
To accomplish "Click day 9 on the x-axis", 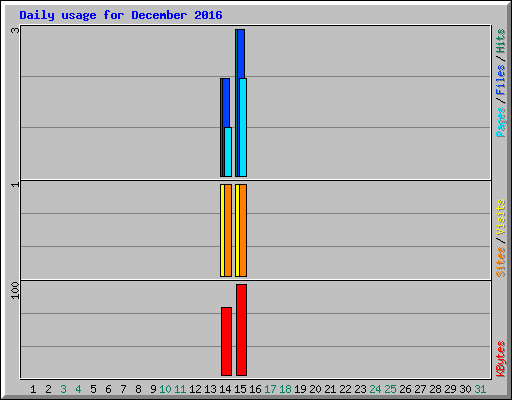I will pos(153,389).
